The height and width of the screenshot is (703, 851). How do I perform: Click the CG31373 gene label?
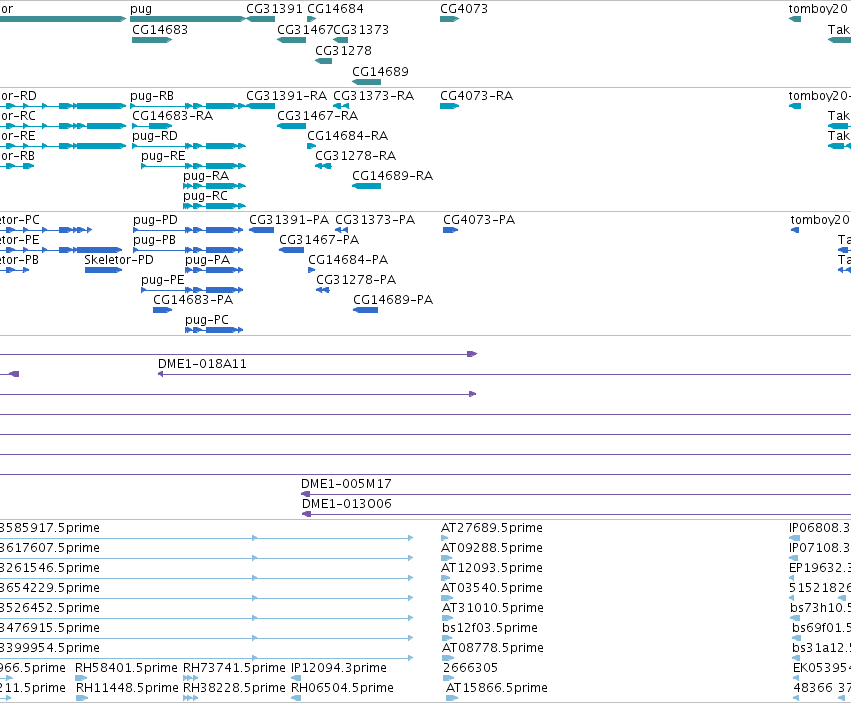click(x=361, y=30)
